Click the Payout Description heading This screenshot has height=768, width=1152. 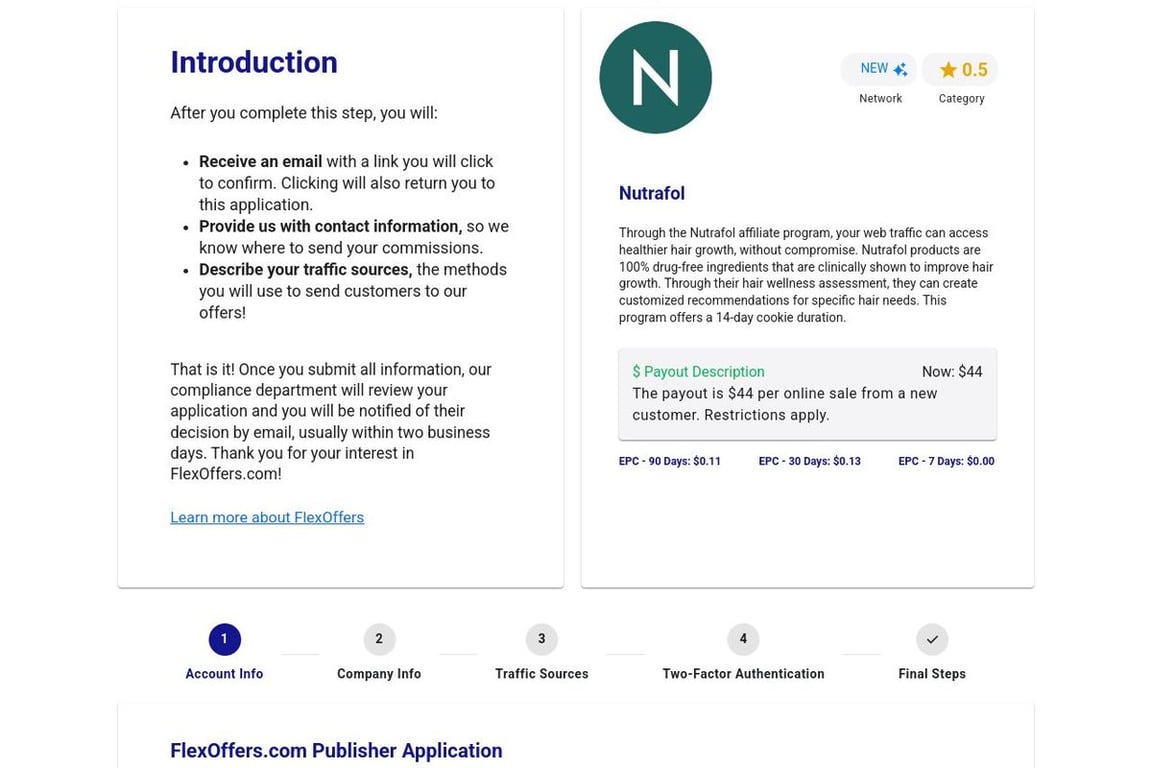pyautogui.click(x=698, y=371)
